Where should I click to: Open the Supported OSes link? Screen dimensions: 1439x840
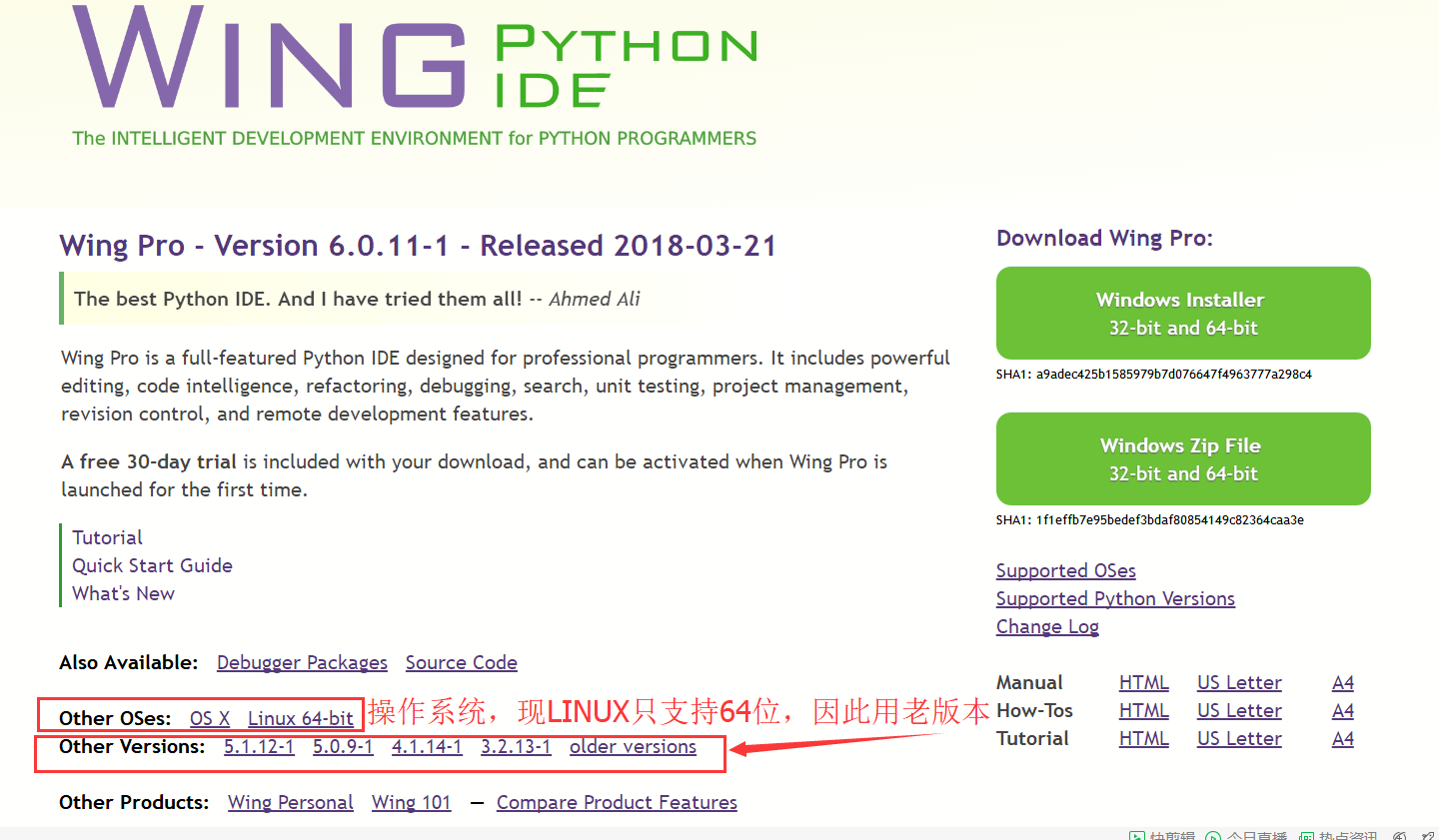pos(1065,570)
